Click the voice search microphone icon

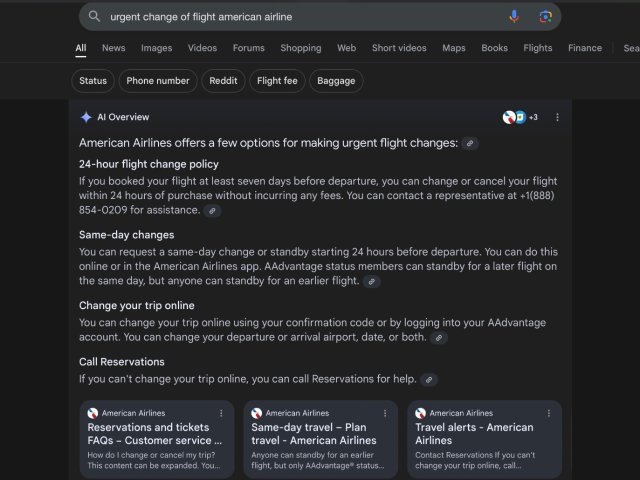514,16
